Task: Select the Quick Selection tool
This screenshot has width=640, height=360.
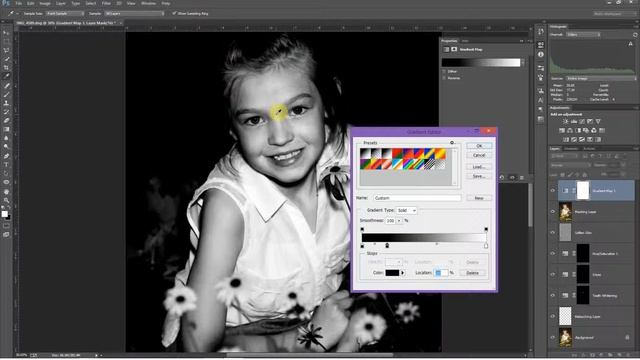Action: [x=6, y=59]
